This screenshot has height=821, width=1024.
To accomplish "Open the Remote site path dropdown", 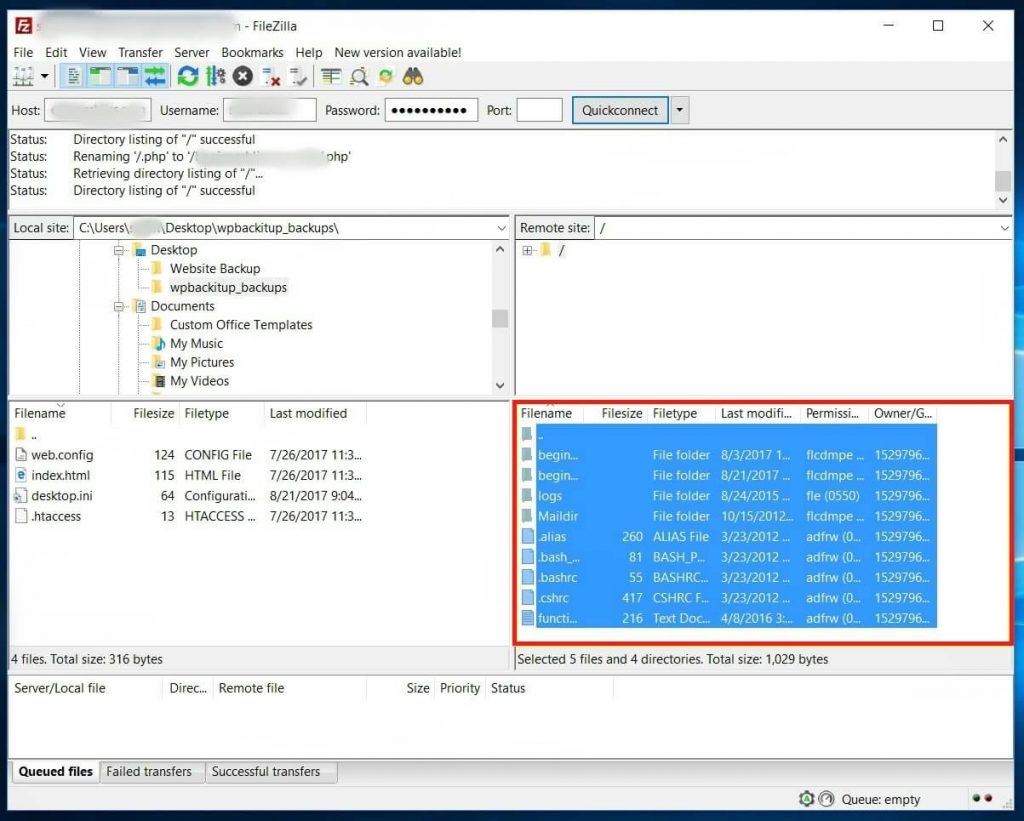I will 1004,228.
